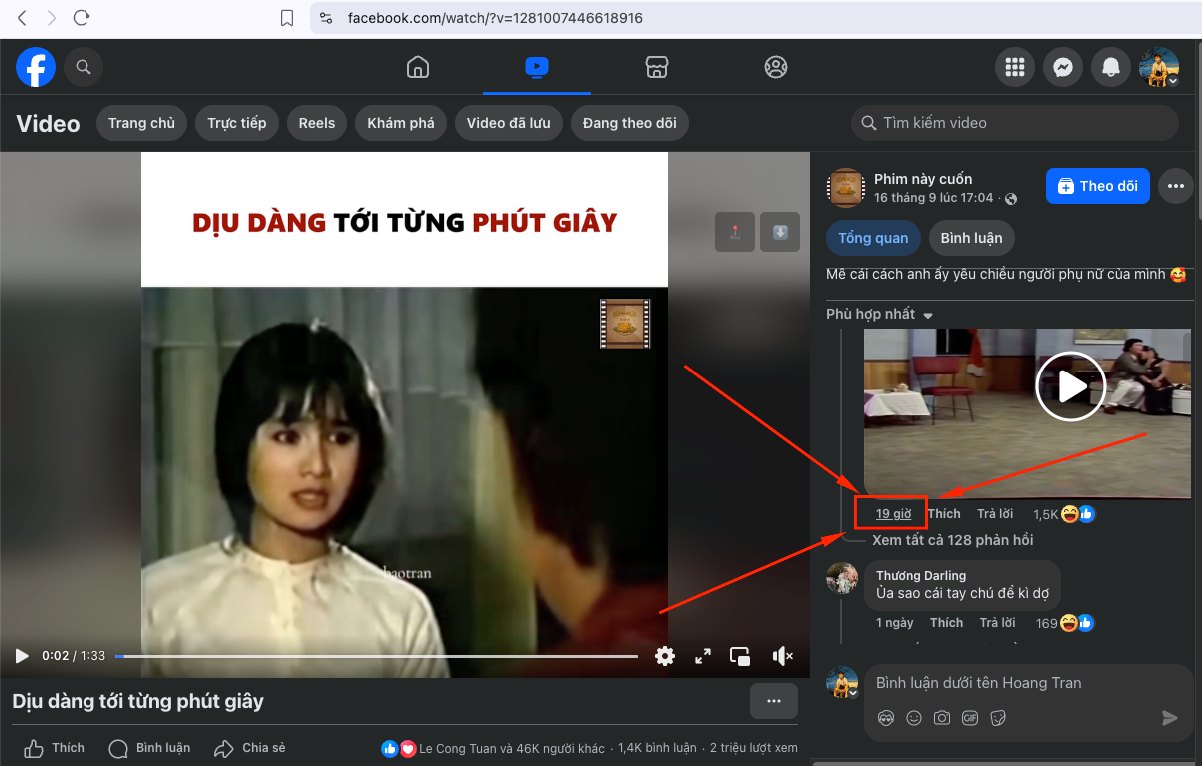Insert avatar sticker in comment box

[885, 718]
